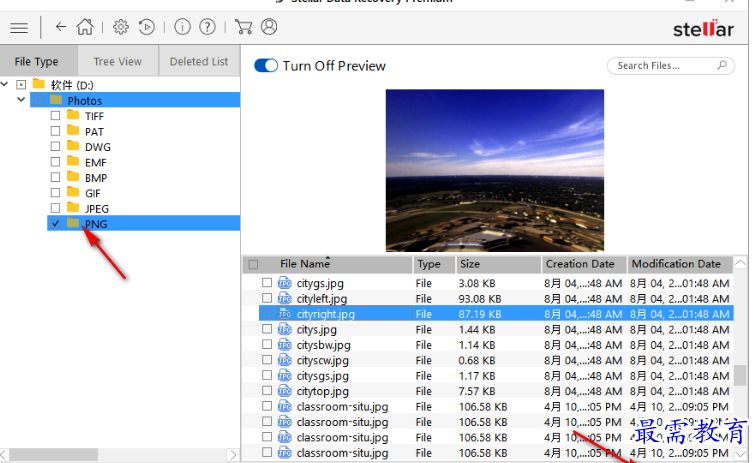Select file name cityscw.jpg
Image resolution: width=756 pixels, height=463 pixels.
click(x=323, y=360)
